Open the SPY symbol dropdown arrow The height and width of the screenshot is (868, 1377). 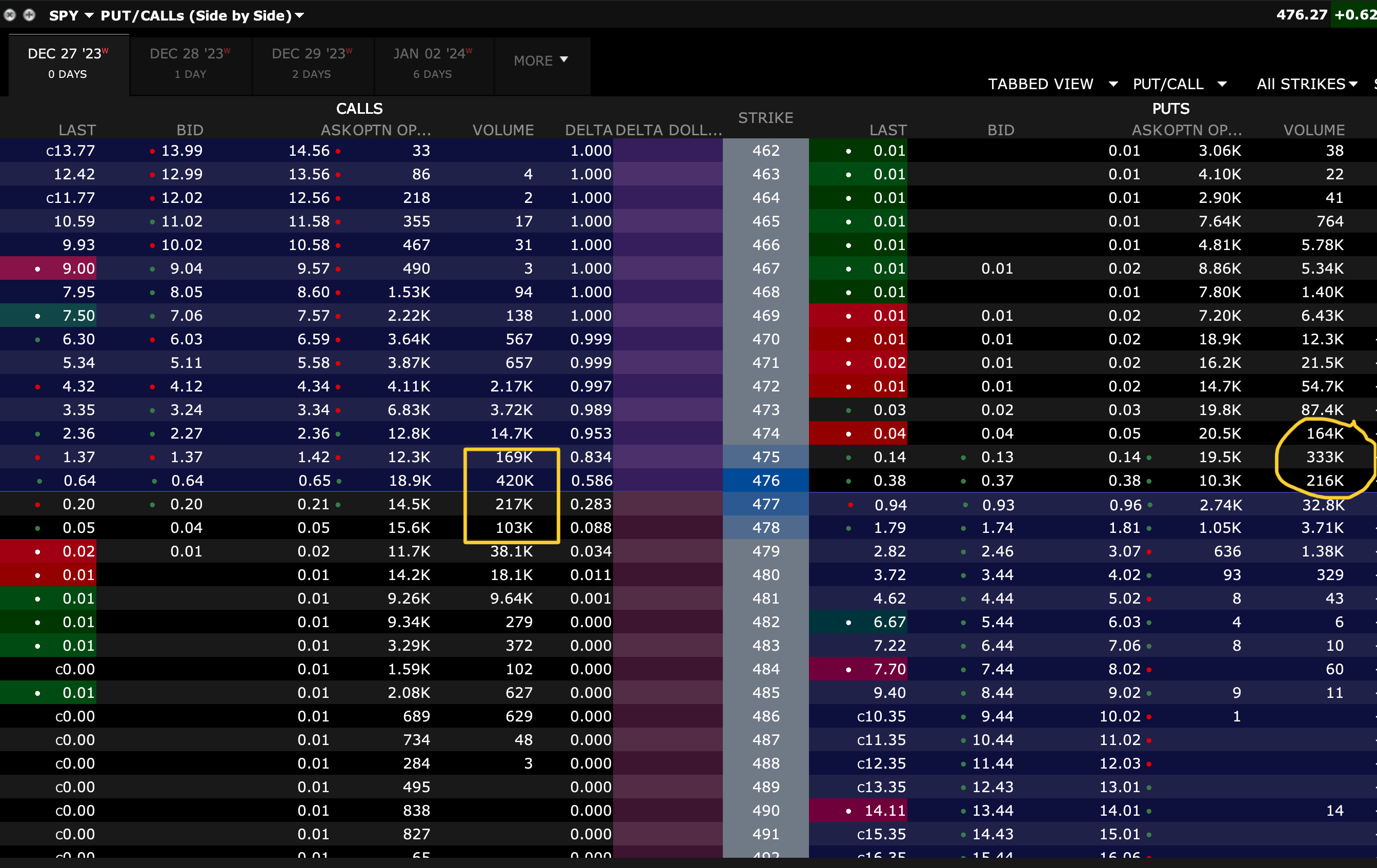89,15
